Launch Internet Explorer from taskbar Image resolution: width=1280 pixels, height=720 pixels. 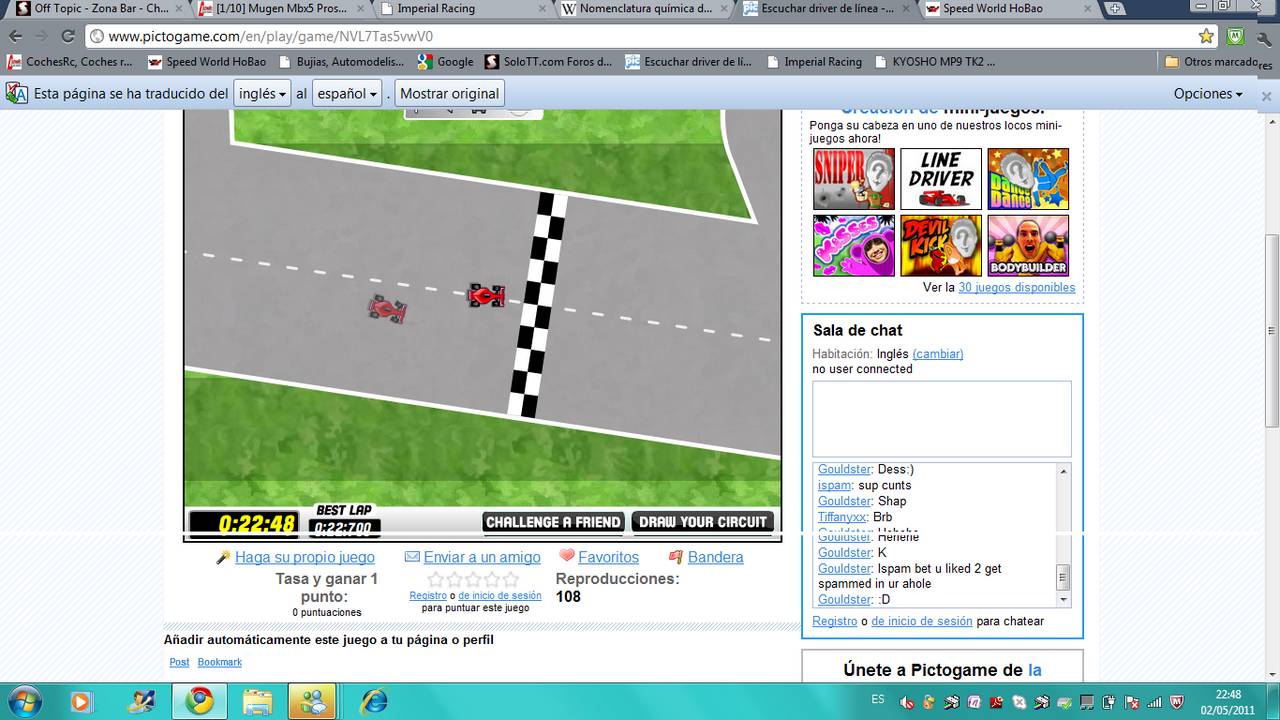click(374, 700)
